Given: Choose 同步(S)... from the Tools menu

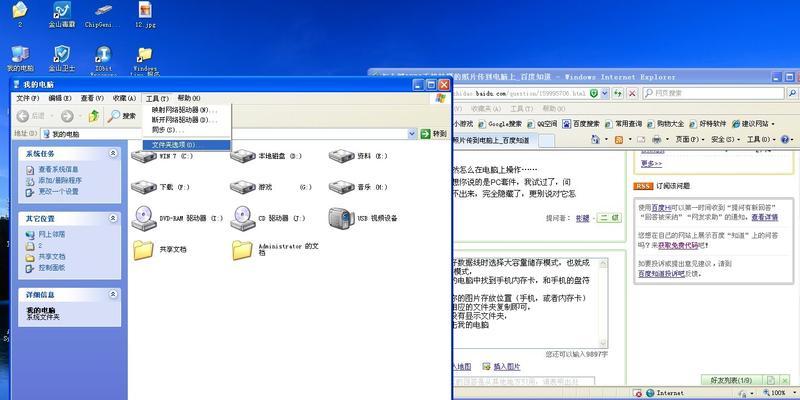Looking at the screenshot, I should tap(186, 131).
